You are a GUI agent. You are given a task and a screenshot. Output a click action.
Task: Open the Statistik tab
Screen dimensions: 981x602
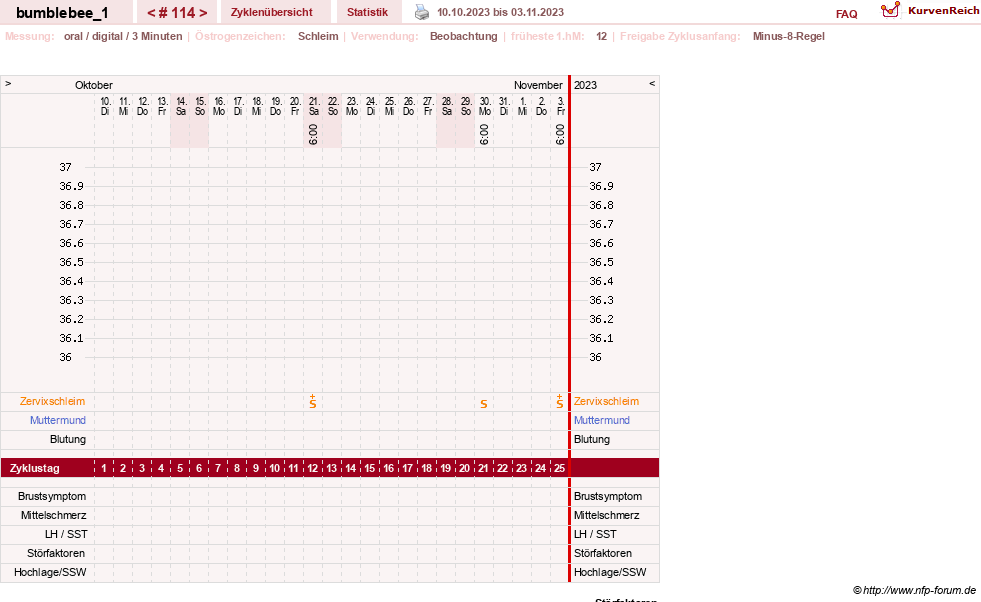pos(367,12)
